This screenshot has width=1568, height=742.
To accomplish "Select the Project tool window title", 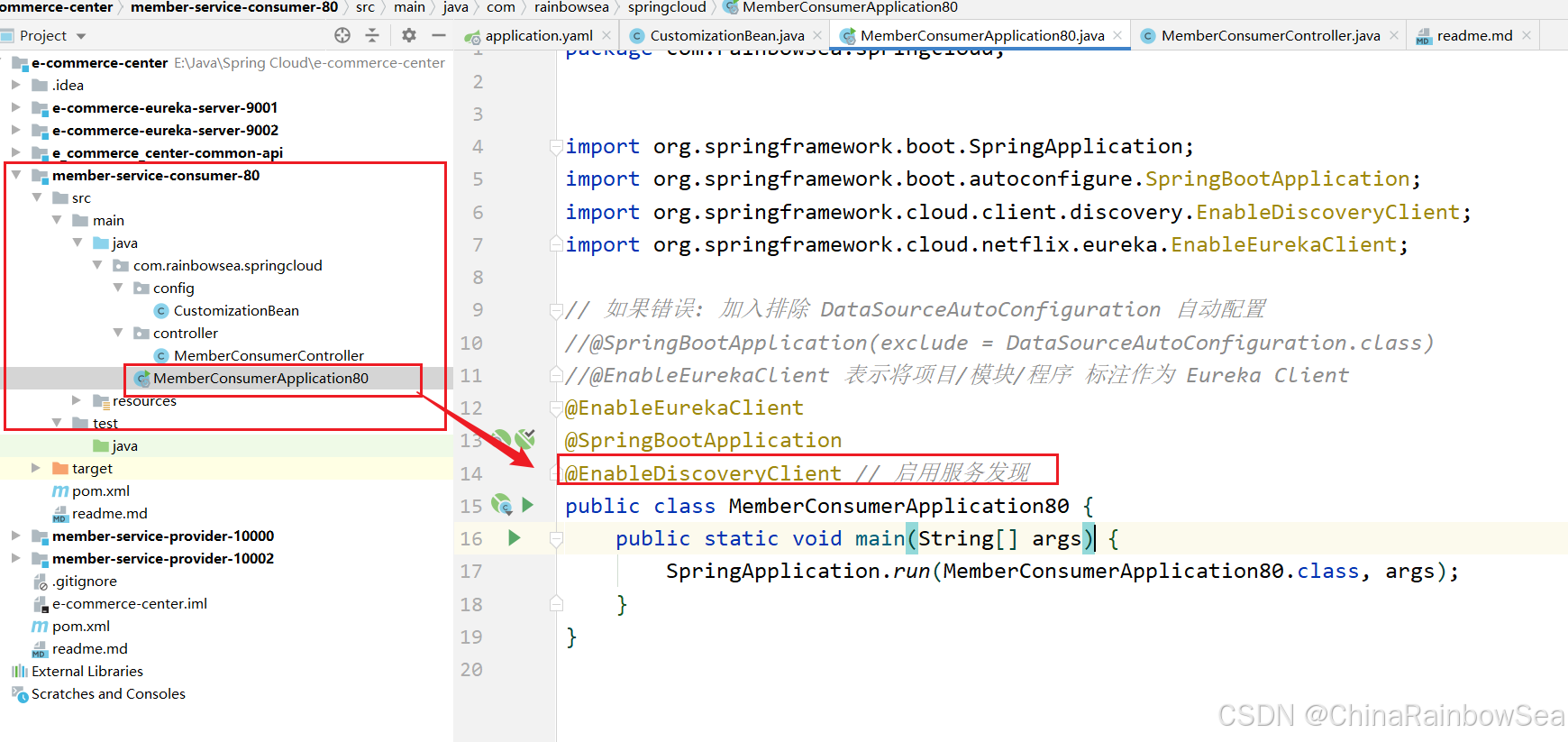I will coord(43,35).
